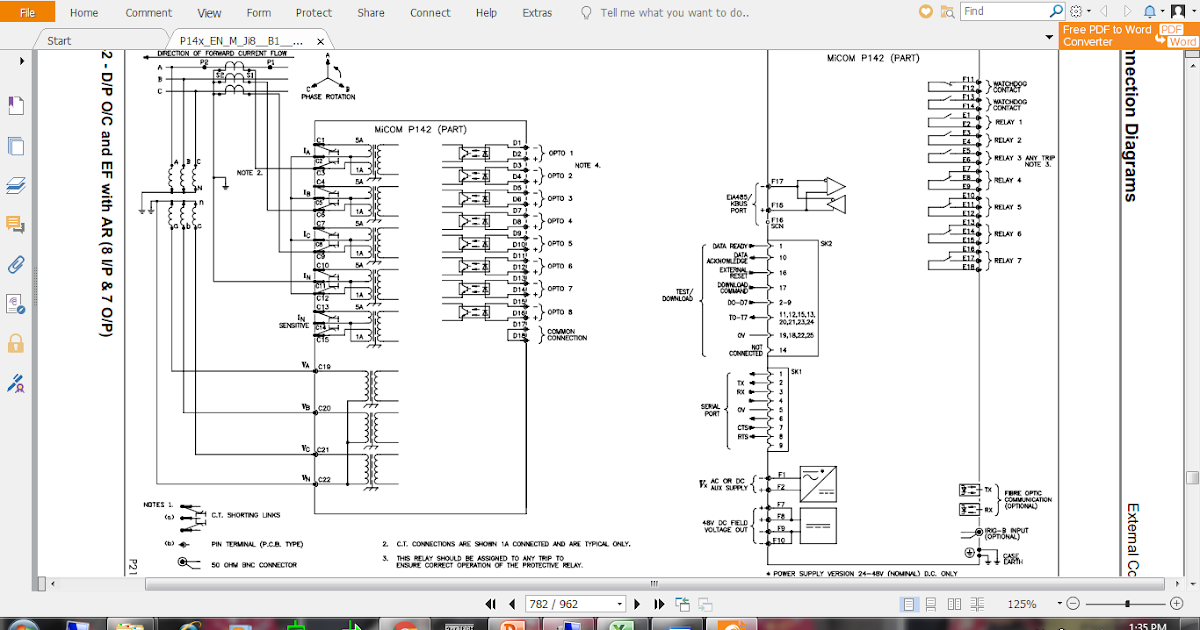Enable continuous scrolling page view
The image size is (1200, 630).
pos(929,603)
